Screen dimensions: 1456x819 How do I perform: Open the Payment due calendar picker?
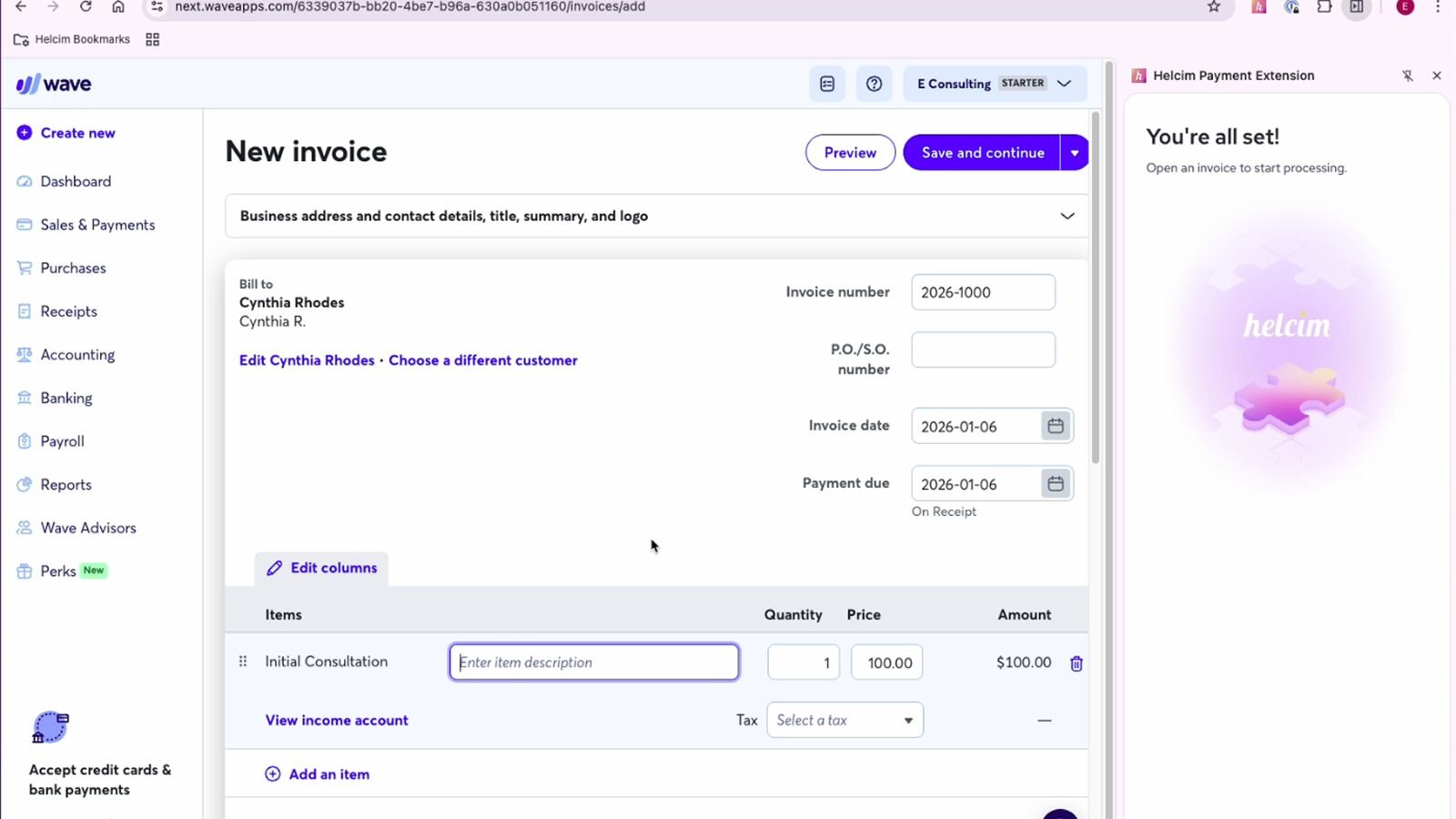pos(1055,484)
